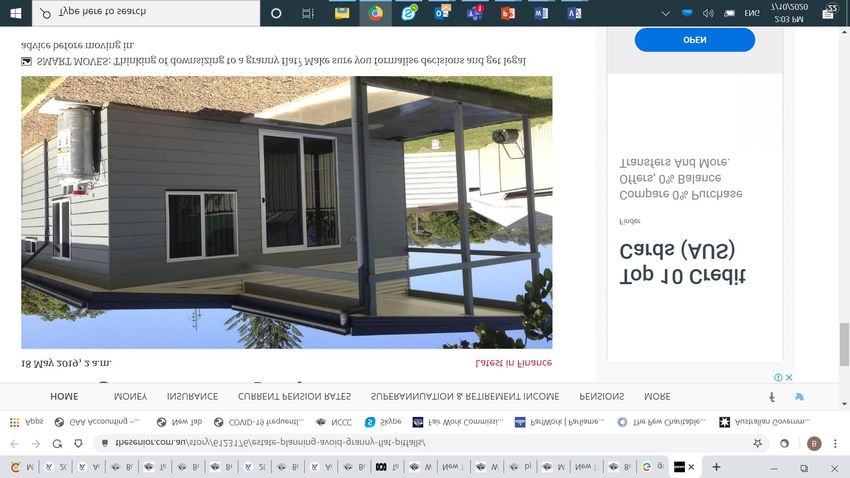Go back in browser history
The width and height of the screenshot is (850, 478).
pos(15,443)
